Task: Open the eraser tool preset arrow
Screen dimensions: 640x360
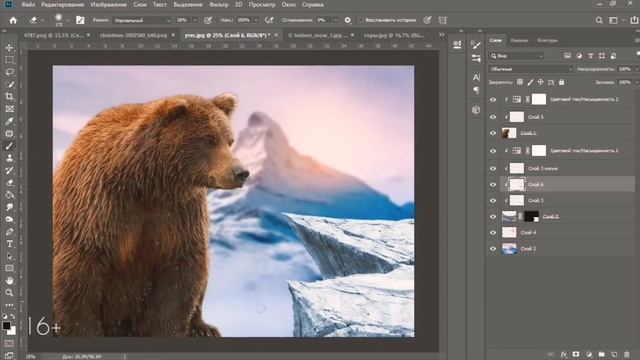Action: pyautogui.click(x=42, y=20)
